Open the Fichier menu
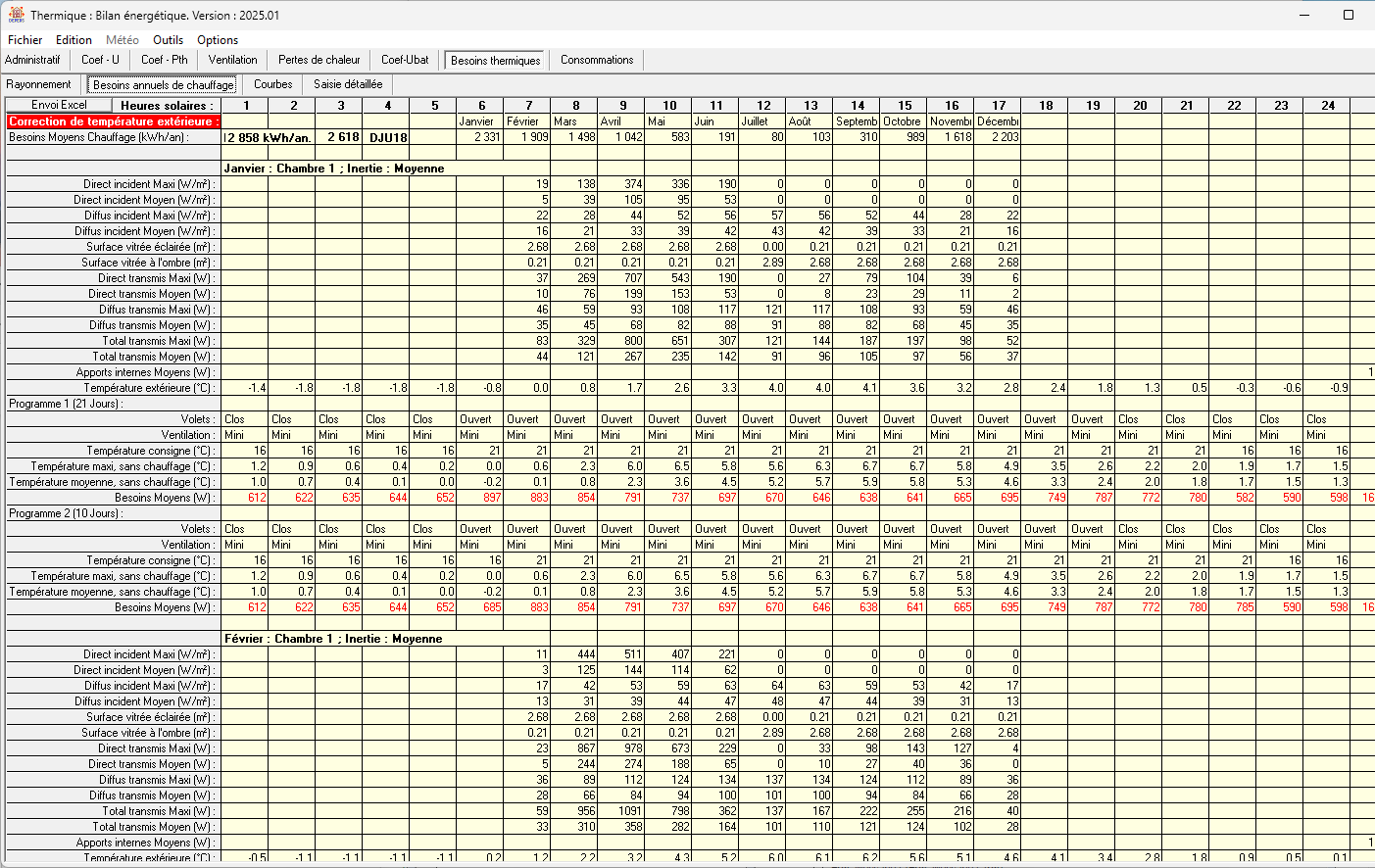 (24, 40)
